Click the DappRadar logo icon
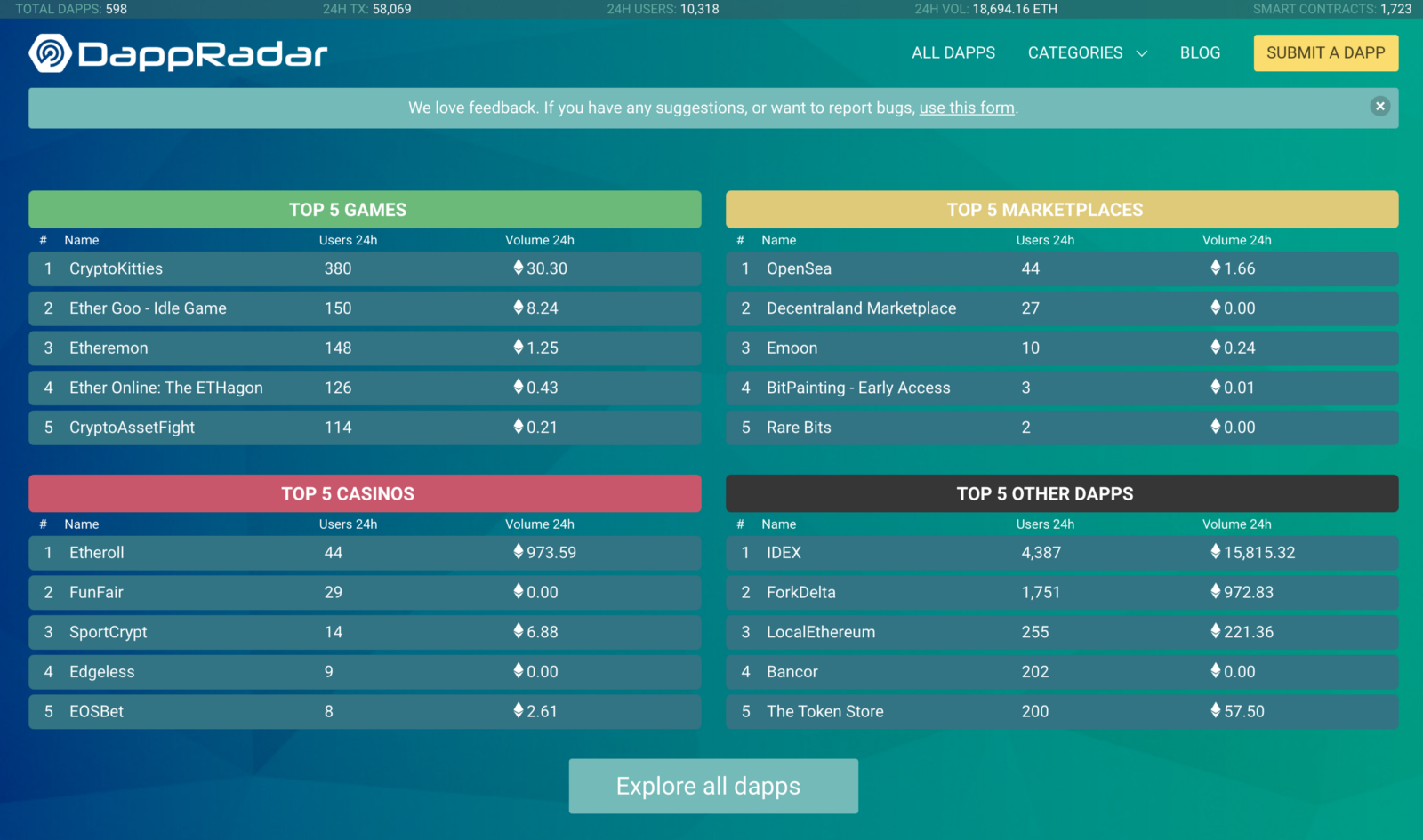Viewport: 1423px width, 840px height. [50, 53]
